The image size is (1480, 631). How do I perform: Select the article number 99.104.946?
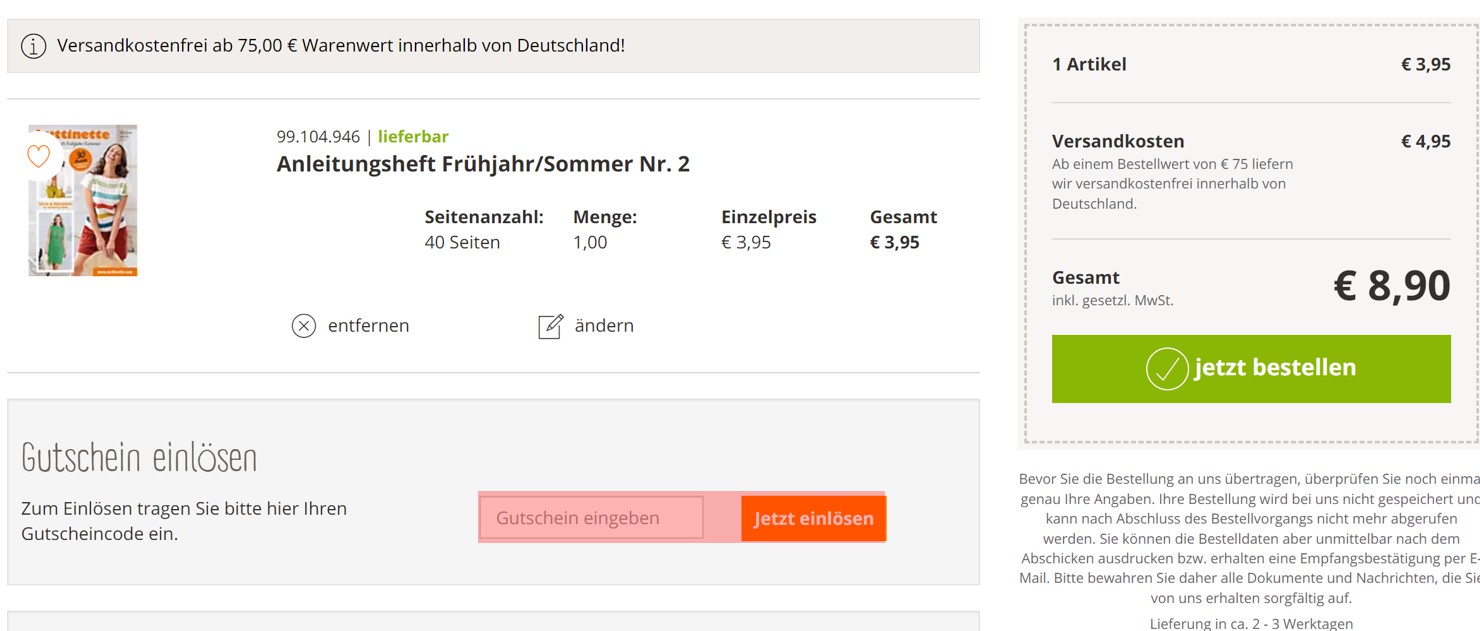point(318,137)
